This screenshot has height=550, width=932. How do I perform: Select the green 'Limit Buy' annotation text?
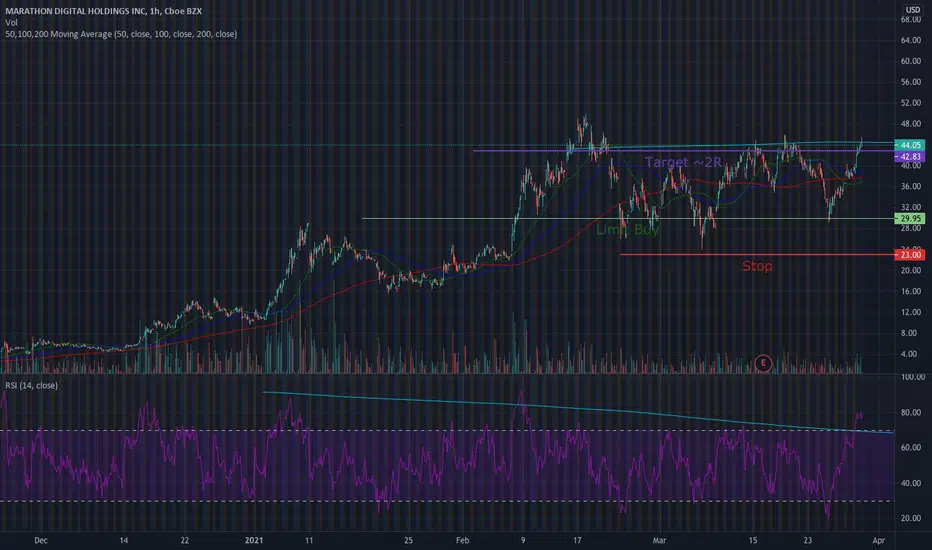point(628,230)
